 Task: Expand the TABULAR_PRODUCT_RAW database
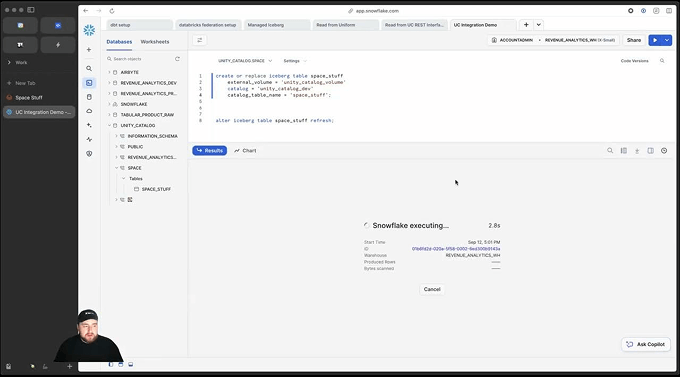point(109,115)
